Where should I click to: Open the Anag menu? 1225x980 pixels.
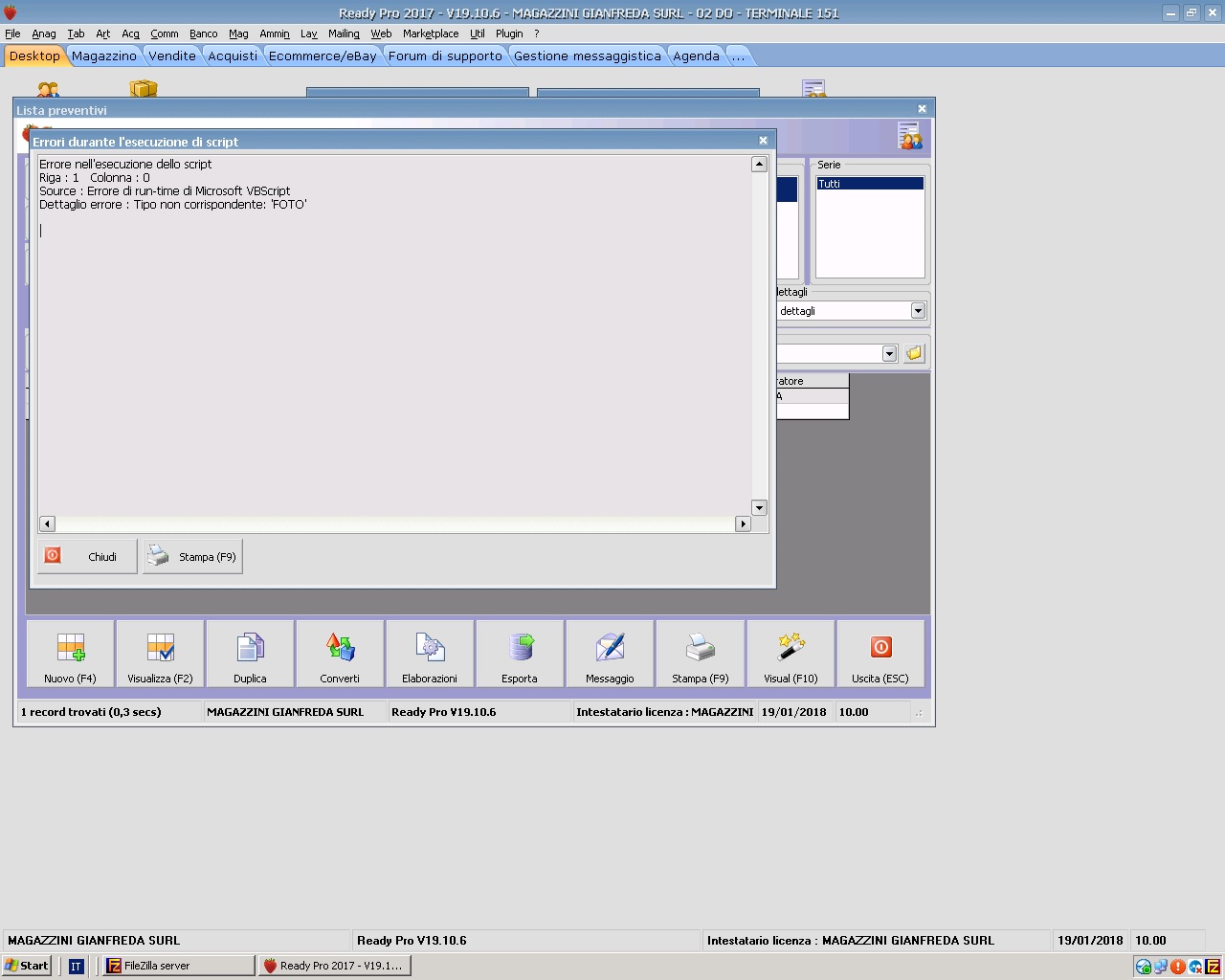pyautogui.click(x=44, y=33)
